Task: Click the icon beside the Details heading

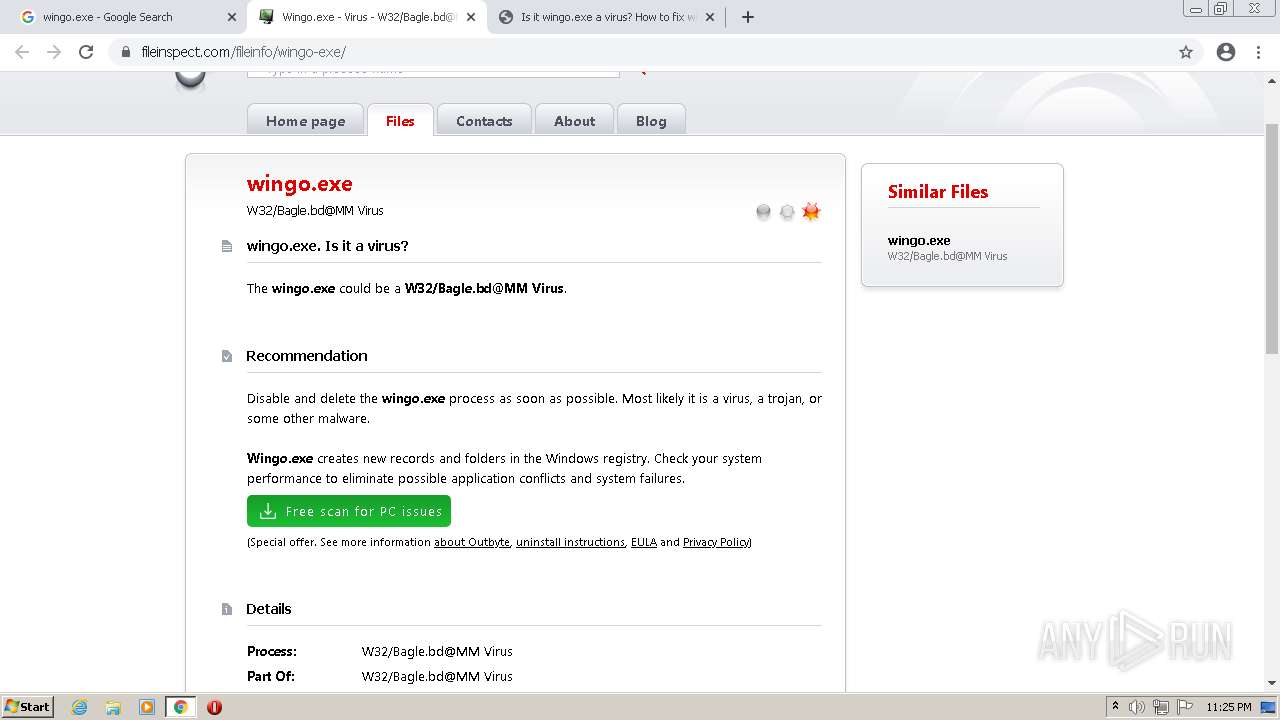Action: coord(227,609)
